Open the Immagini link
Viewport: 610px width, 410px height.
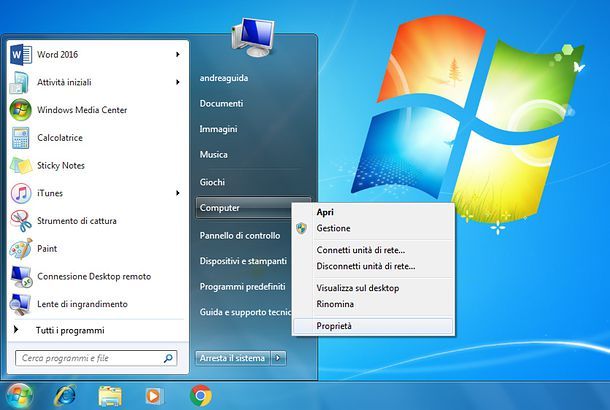tap(218, 129)
